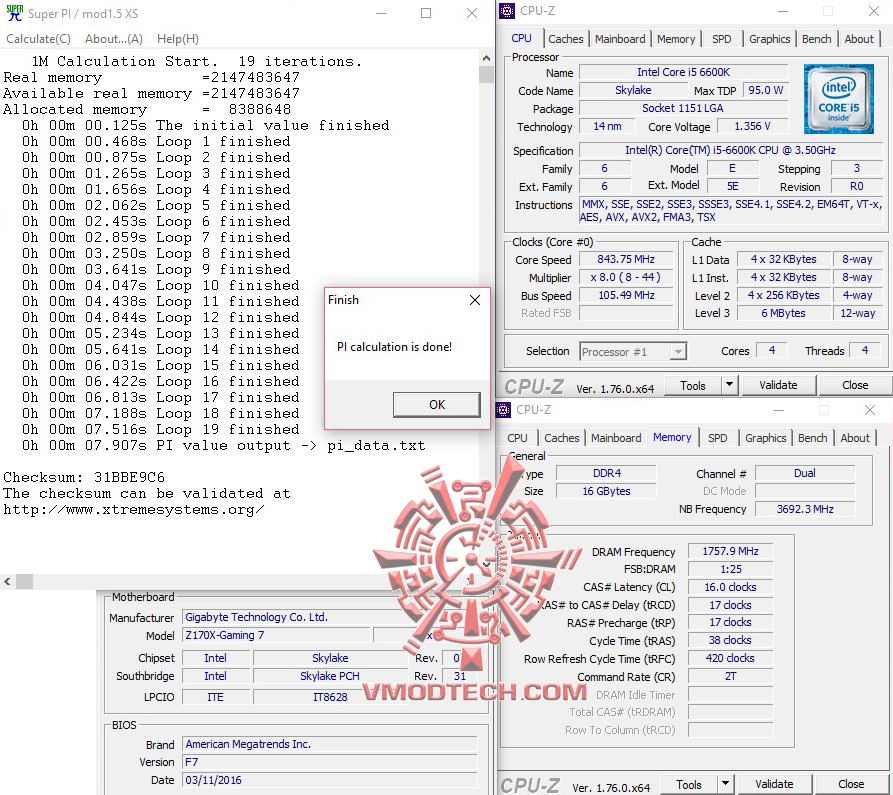This screenshot has height=795, width=893.
Task: Click the horizontal scroll left arrow in Super PI
Action: click(7, 581)
